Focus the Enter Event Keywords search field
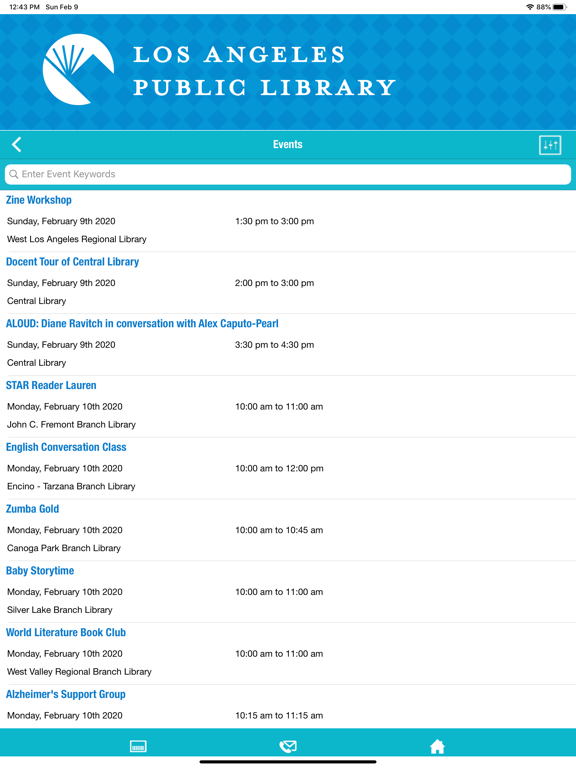Viewport: 576px width, 768px height. pyautogui.click(x=288, y=174)
